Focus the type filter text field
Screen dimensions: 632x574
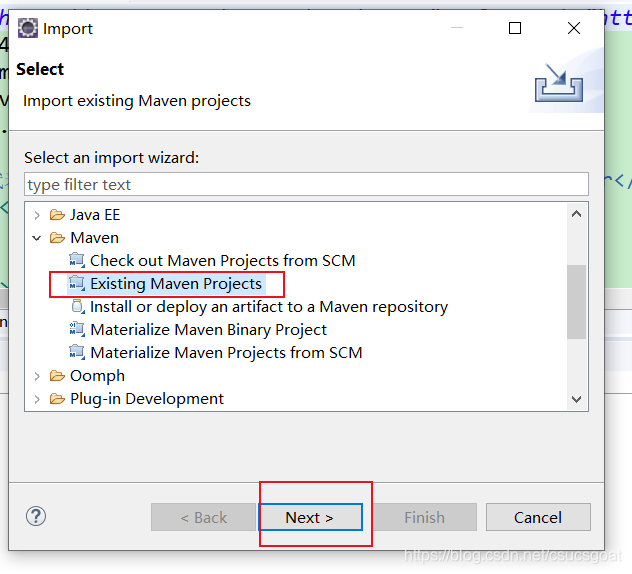click(x=306, y=184)
